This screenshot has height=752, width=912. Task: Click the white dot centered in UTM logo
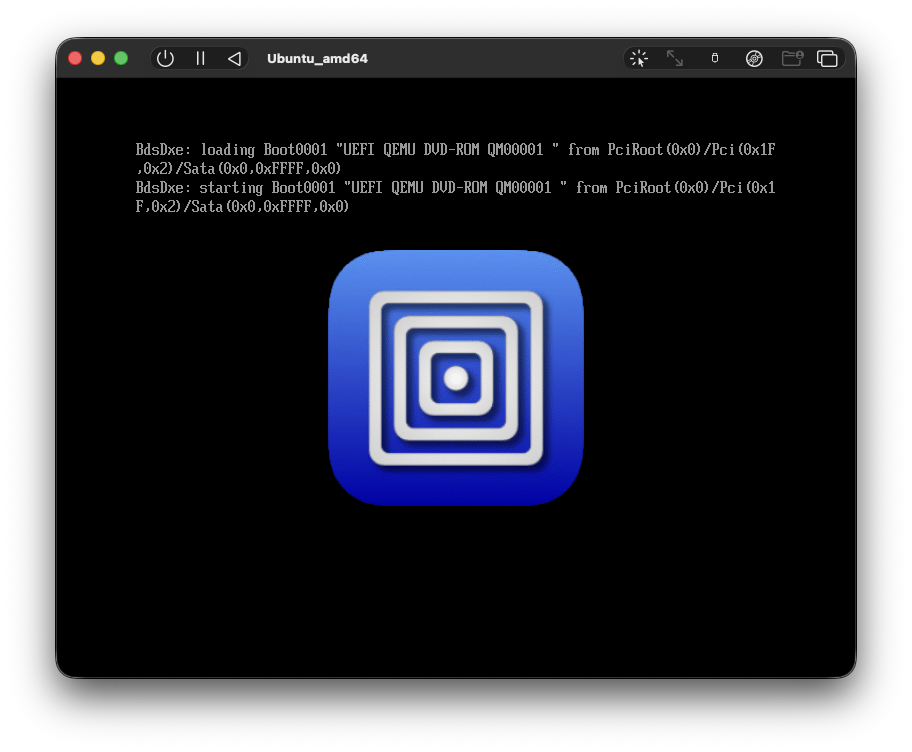(456, 378)
